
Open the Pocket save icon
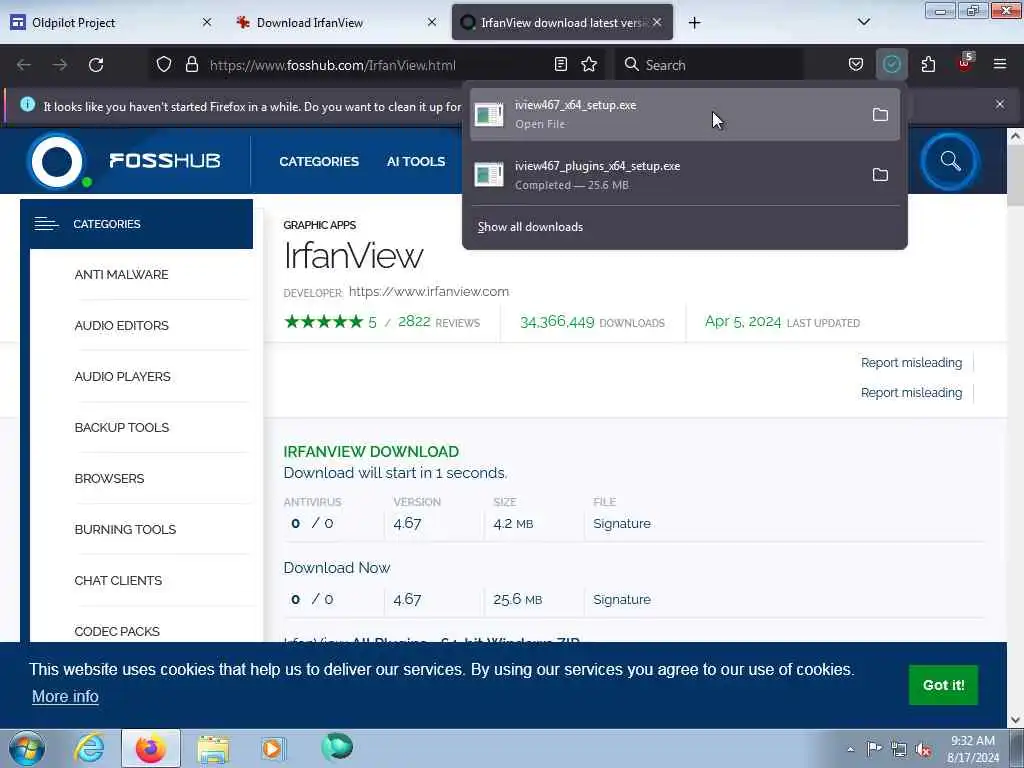[x=856, y=64]
